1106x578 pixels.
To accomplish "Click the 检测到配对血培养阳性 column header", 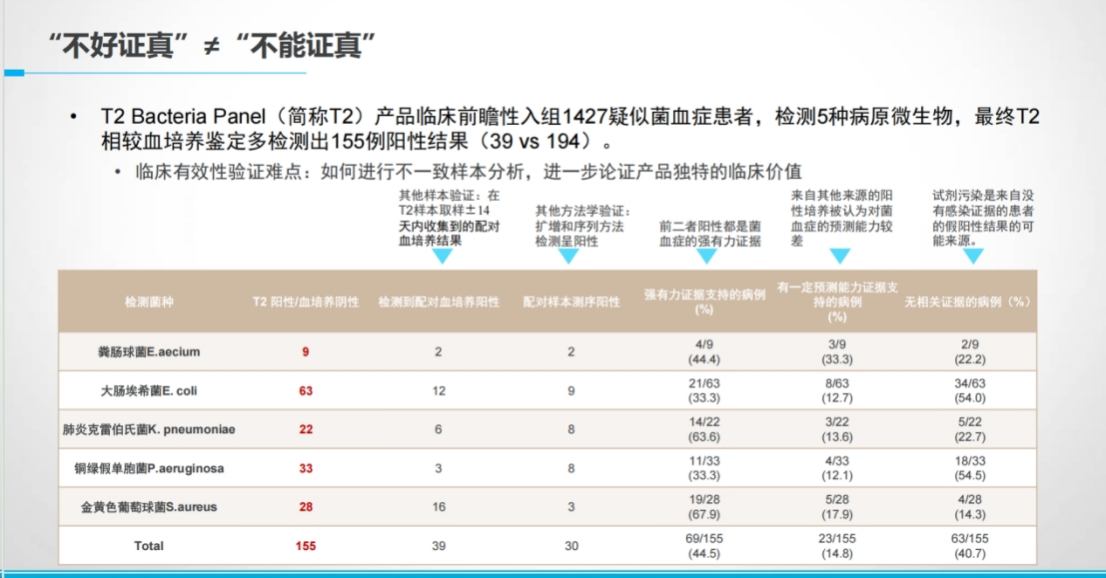I will click(439, 302).
